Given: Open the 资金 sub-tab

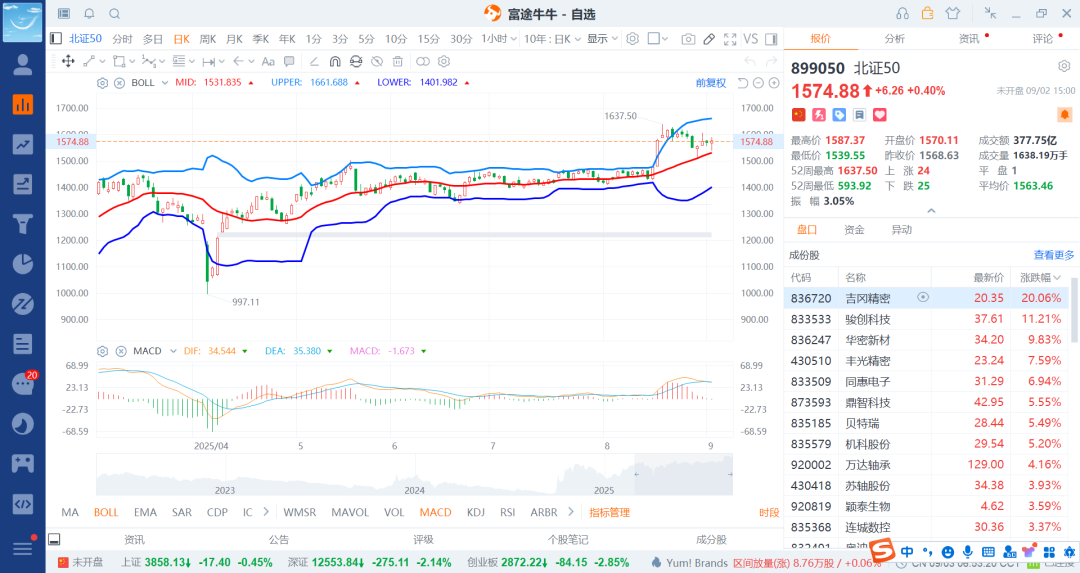Looking at the screenshot, I should click(x=854, y=230).
